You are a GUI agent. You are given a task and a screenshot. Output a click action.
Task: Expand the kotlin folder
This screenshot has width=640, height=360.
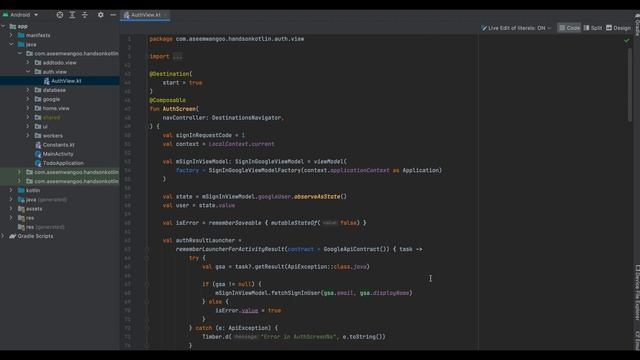coord(11,190)
